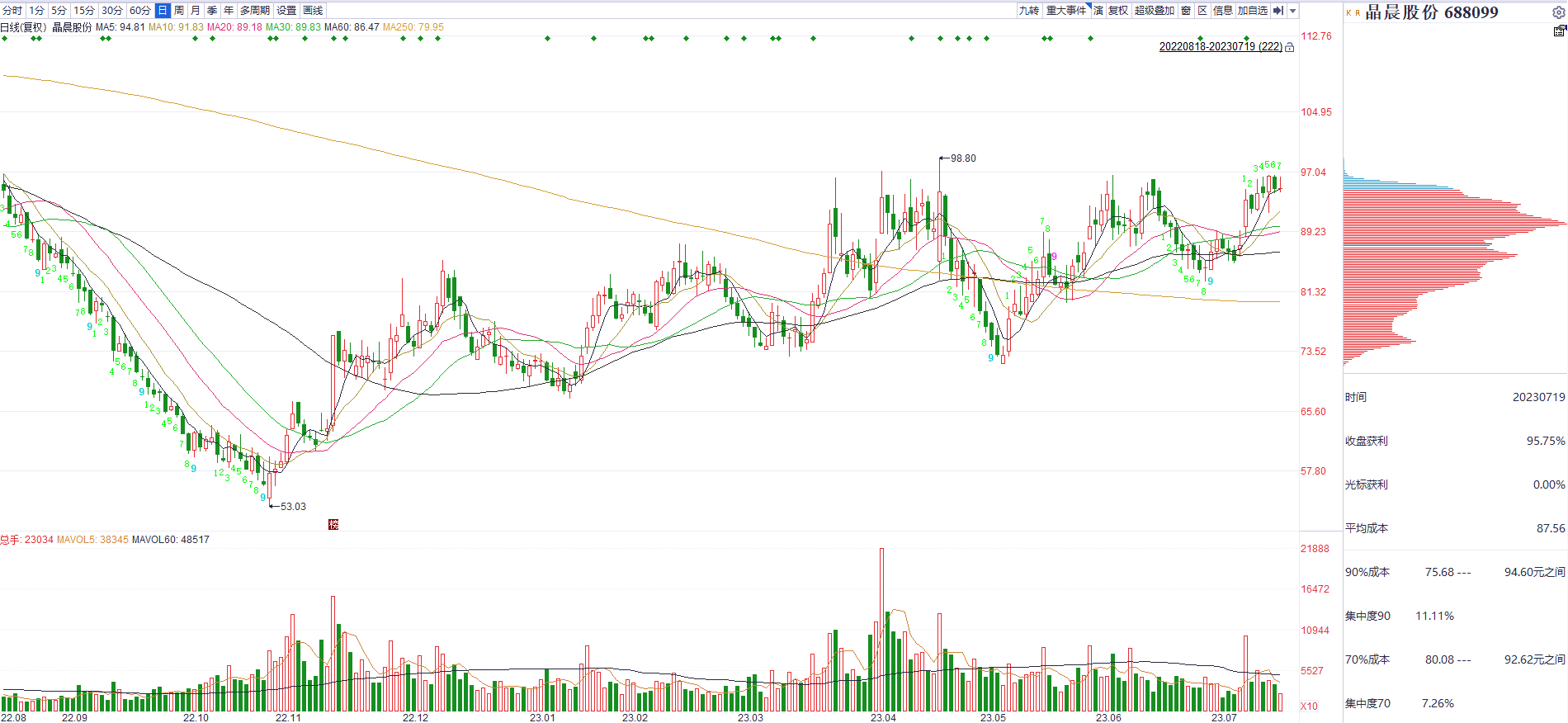Click the 晶晨股份 name in chart header
Image resolution: width=1568 pixels, height=723 pixels.
pos(72,27)
